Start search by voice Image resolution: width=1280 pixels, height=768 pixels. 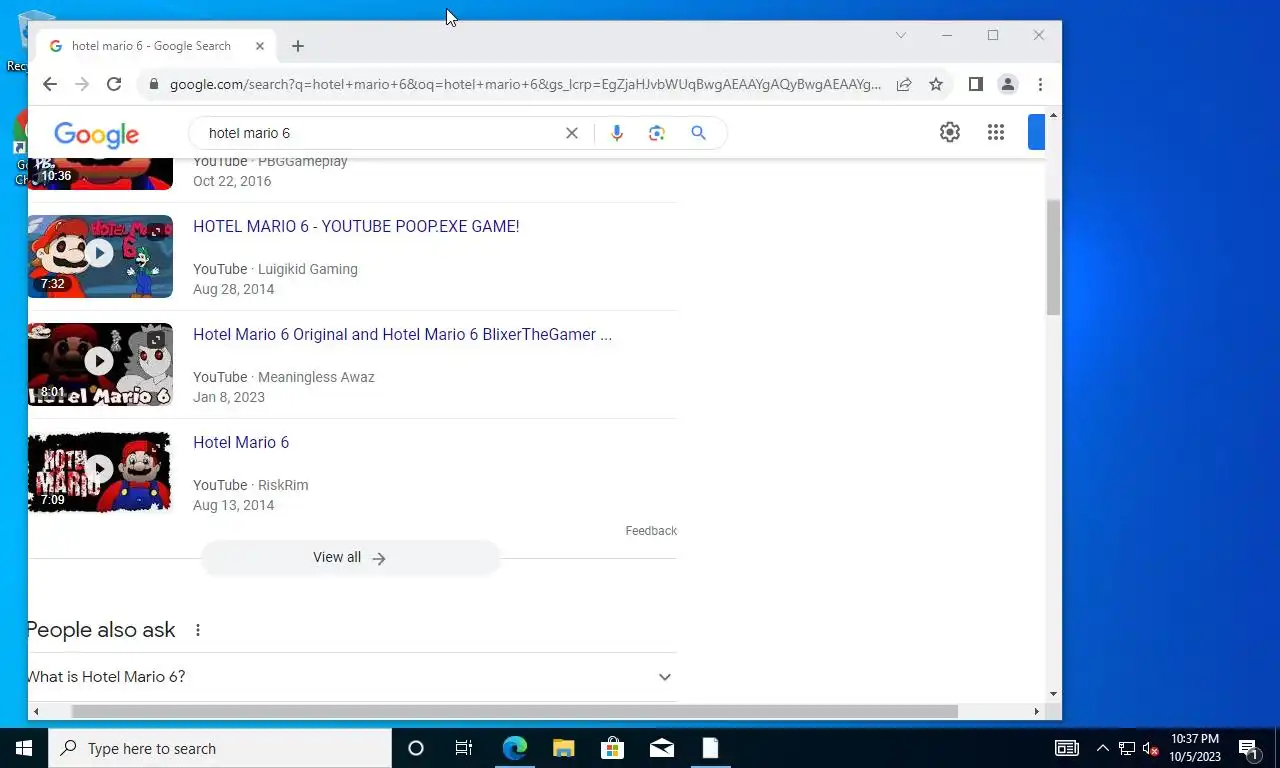[617, 133]
